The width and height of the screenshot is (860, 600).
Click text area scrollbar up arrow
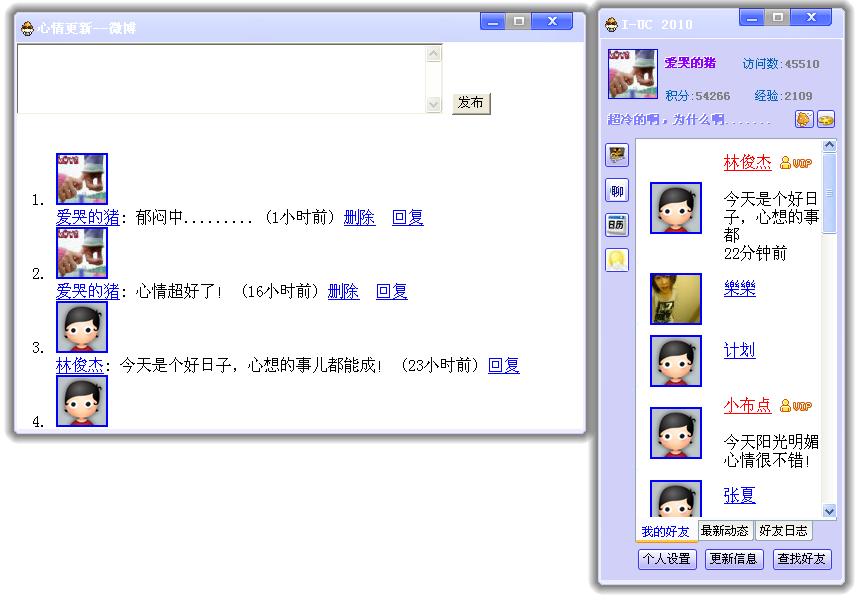pos(434,53)
